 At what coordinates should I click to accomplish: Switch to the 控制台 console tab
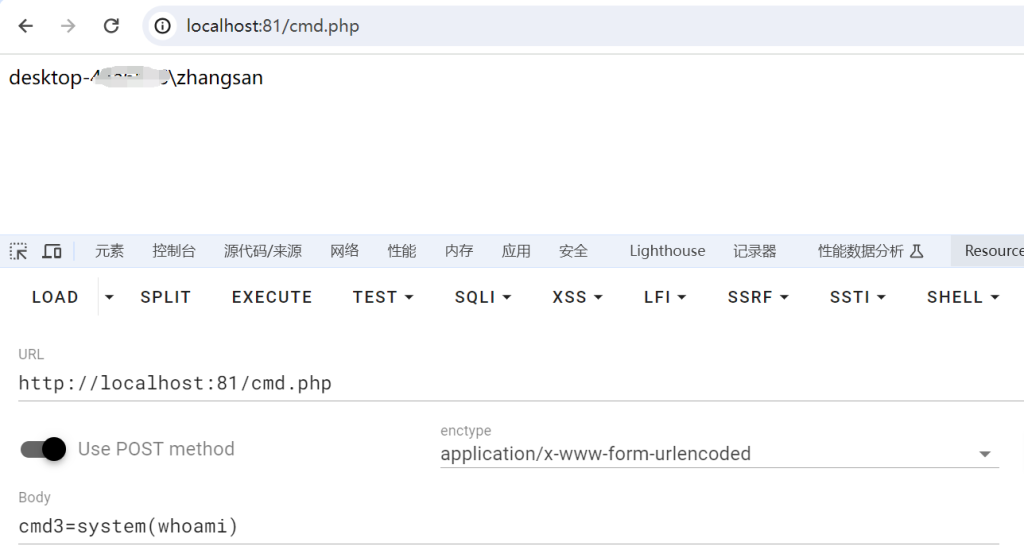tap(174, 251)
